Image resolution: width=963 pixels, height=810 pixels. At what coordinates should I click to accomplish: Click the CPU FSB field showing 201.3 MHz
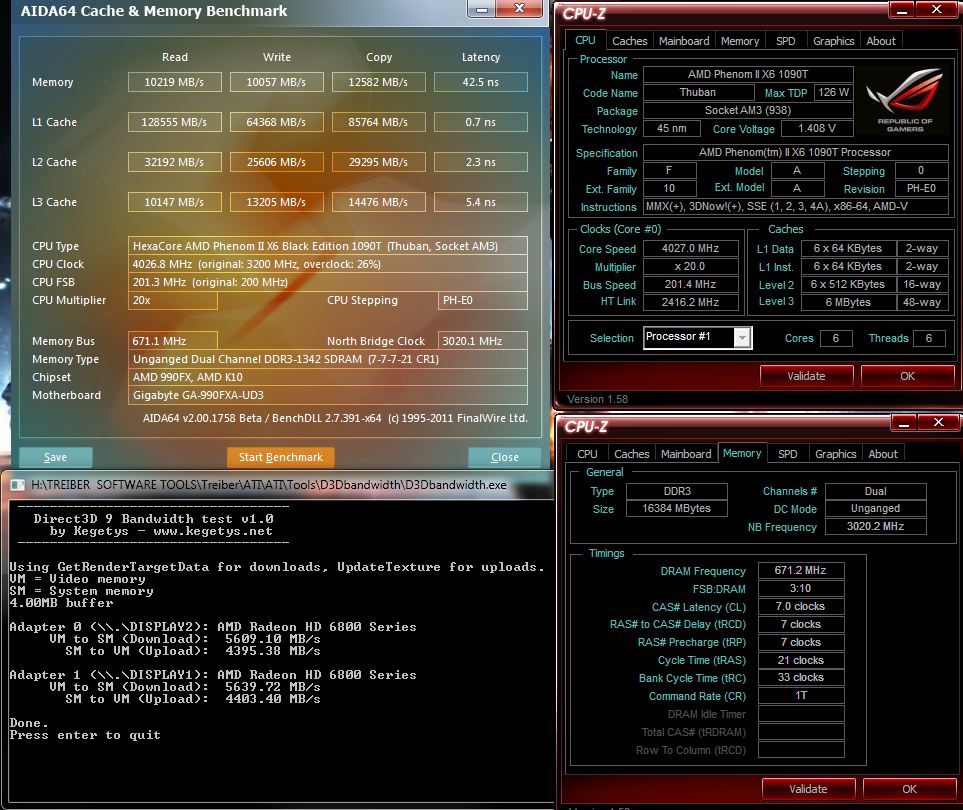tap(327, 282)
